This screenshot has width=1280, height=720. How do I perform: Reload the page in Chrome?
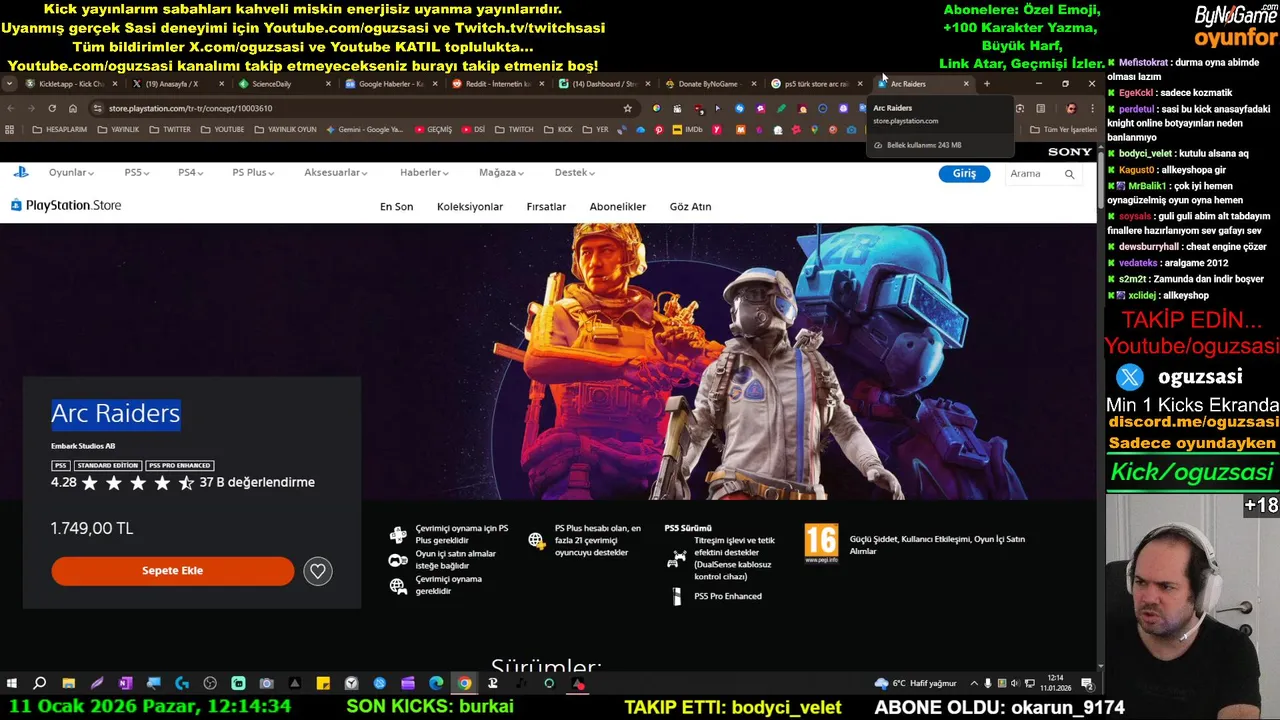(52, 108)
